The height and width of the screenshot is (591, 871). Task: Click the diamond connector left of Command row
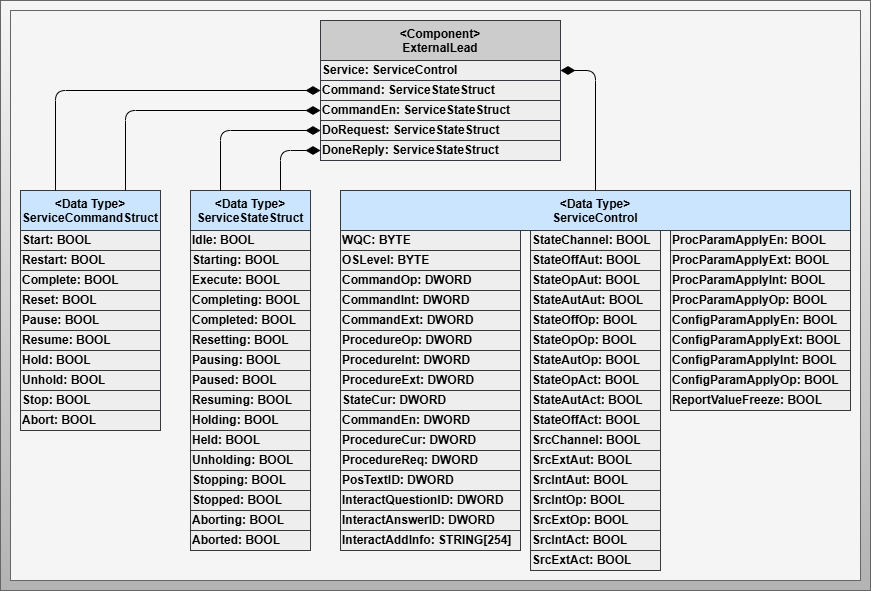point(313,90)
